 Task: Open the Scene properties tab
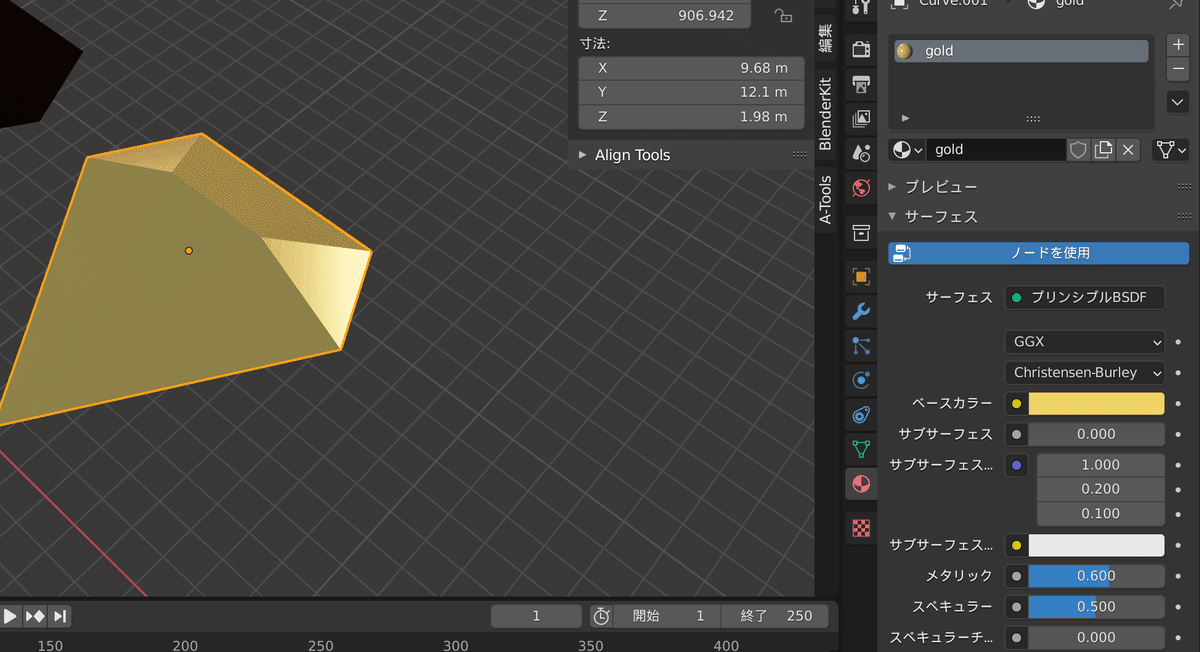pos(860,153)
